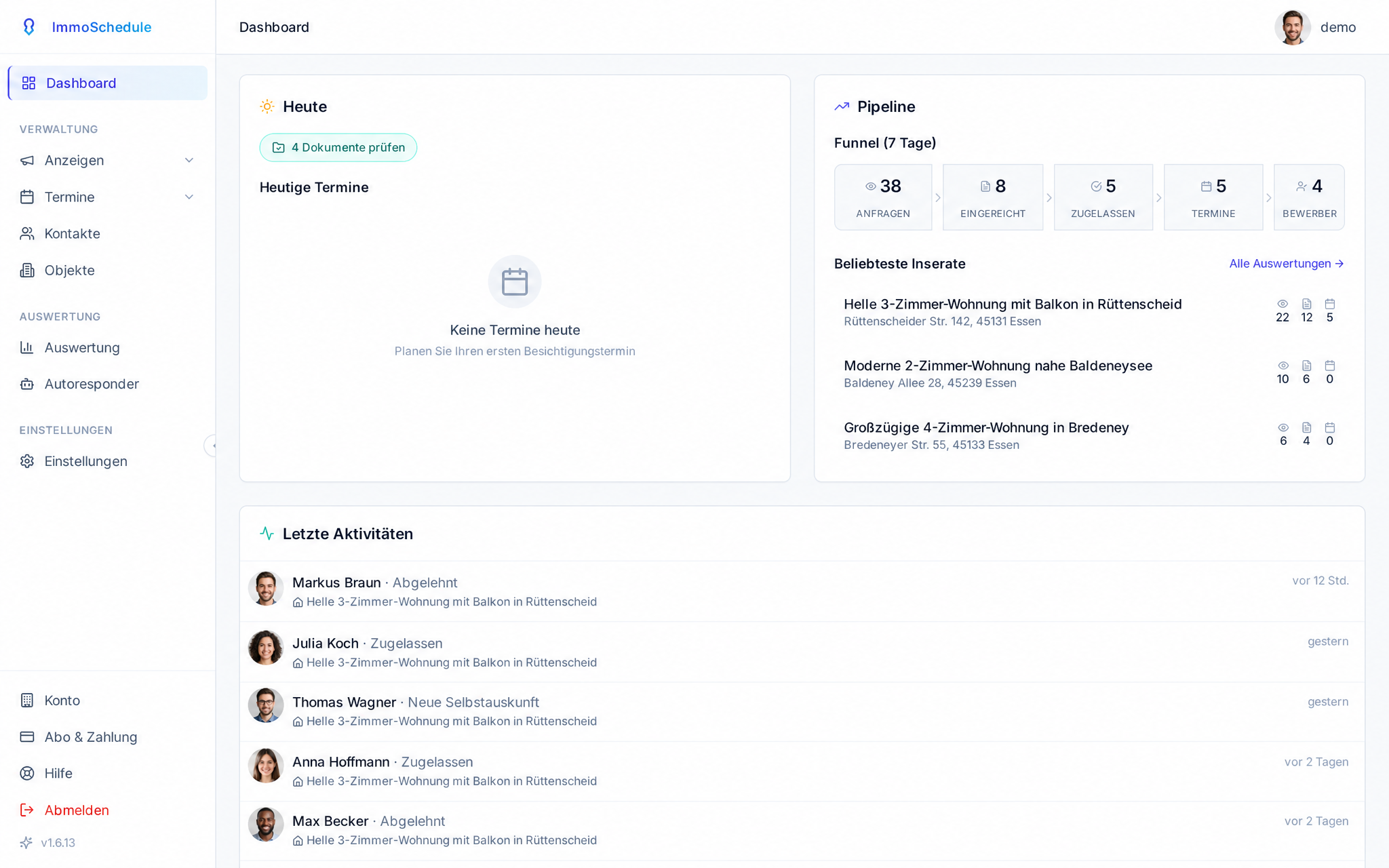Click the eye icon of the Rüttenscheid listing

1283,304
